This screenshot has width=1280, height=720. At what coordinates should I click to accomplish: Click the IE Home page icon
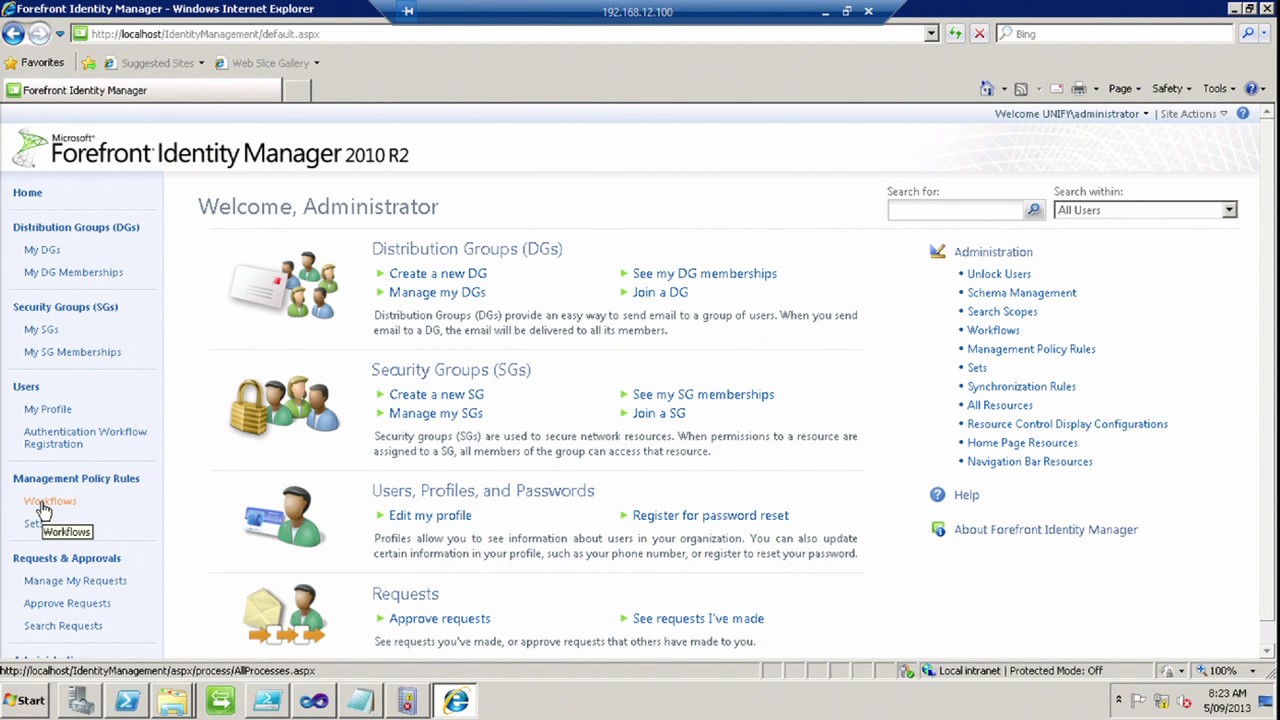[x=987, y=89]
